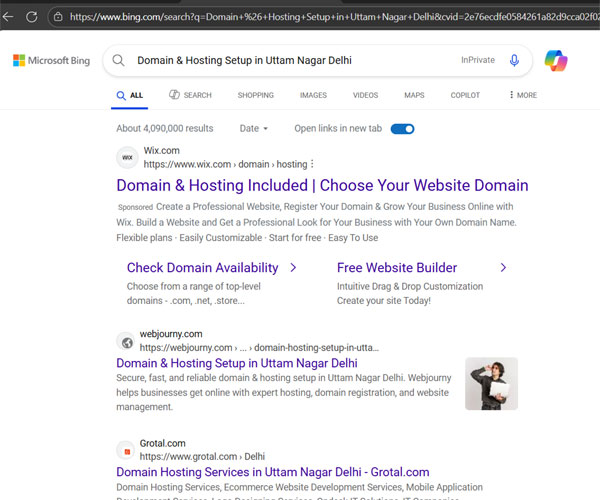This screenshot has height=500, width=600.
Task: Reload the page with refresh icon
Action: coord(31,17)
